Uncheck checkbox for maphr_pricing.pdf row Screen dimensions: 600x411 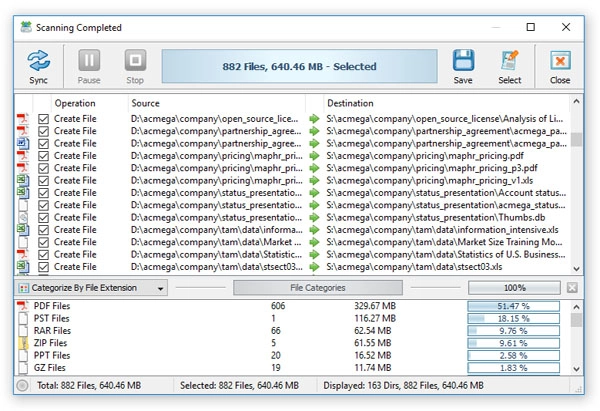click(x=44, y=156)
